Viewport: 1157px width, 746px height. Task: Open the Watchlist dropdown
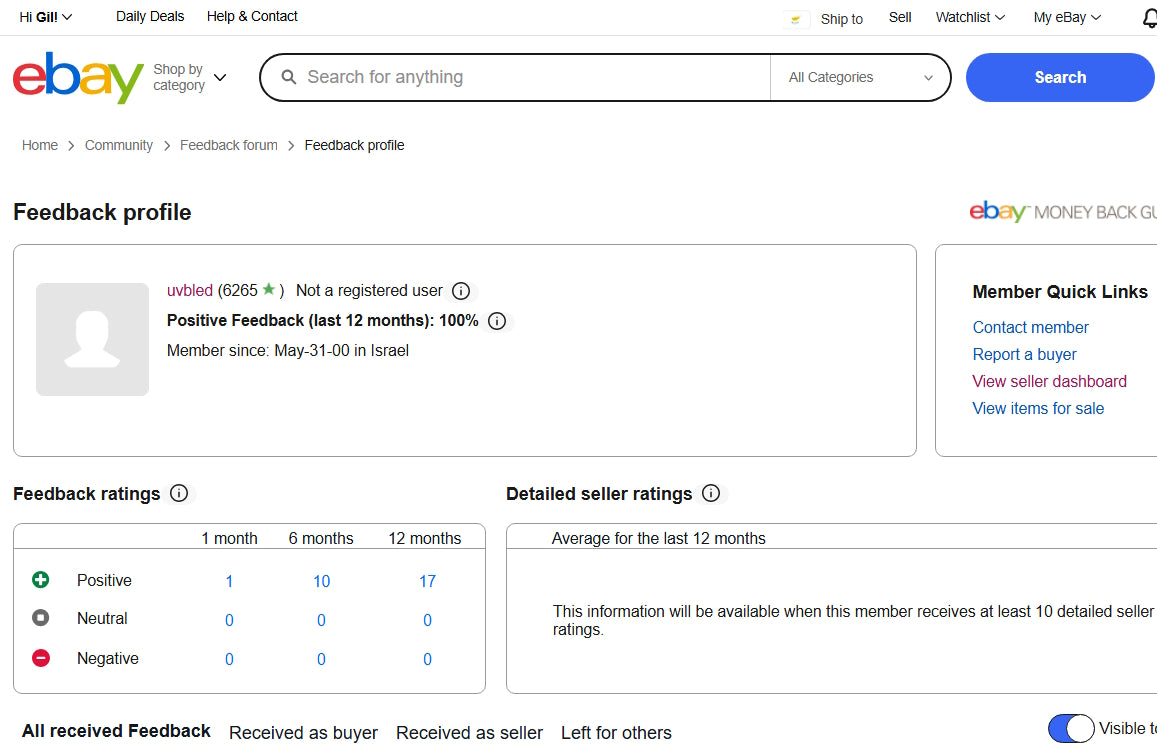[x=969, y=17]
